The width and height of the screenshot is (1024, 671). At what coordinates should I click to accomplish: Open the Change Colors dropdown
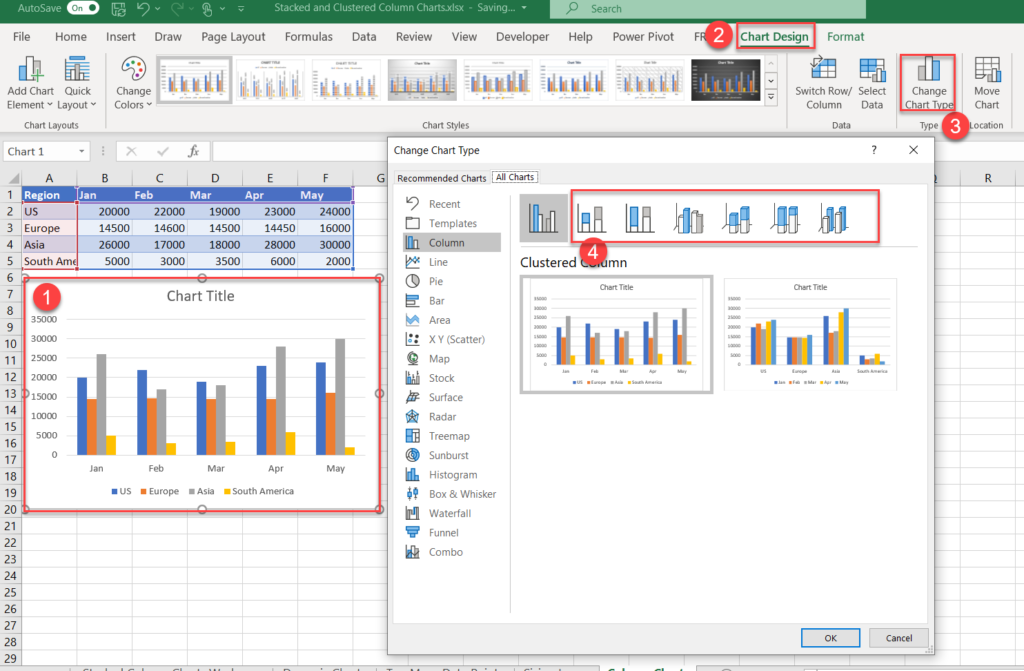pos(133,82)
